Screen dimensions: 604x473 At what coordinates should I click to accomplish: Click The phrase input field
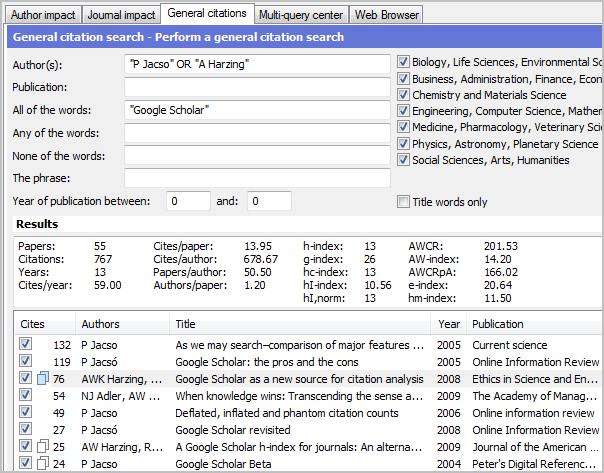click(257, 178)
